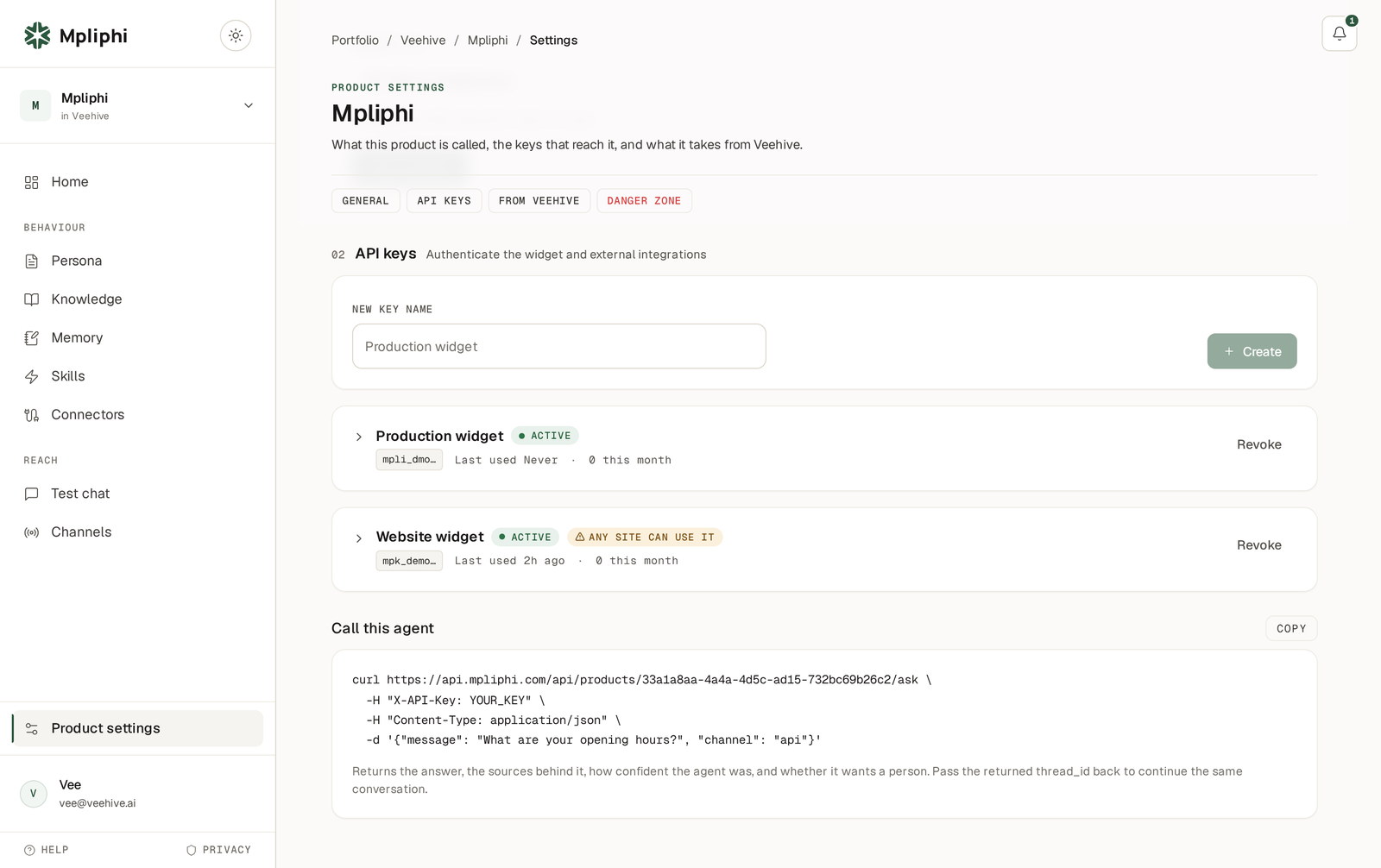Click the mpli_dmo key prefix chip
Viewport: 1381px width, 868px height.
point(409,460)
